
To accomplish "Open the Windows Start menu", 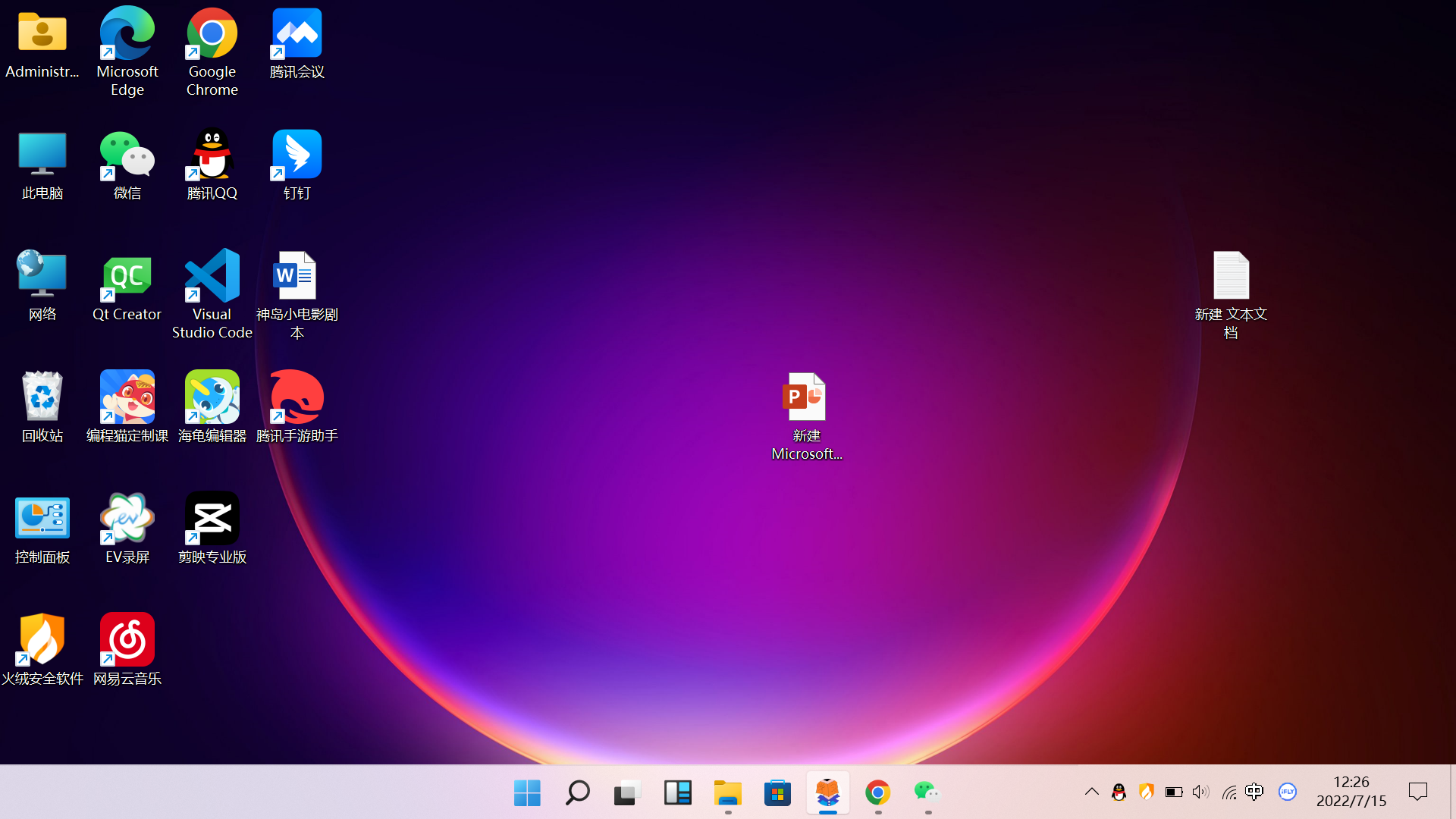I will pyautogui.click(x=527, y=793).
